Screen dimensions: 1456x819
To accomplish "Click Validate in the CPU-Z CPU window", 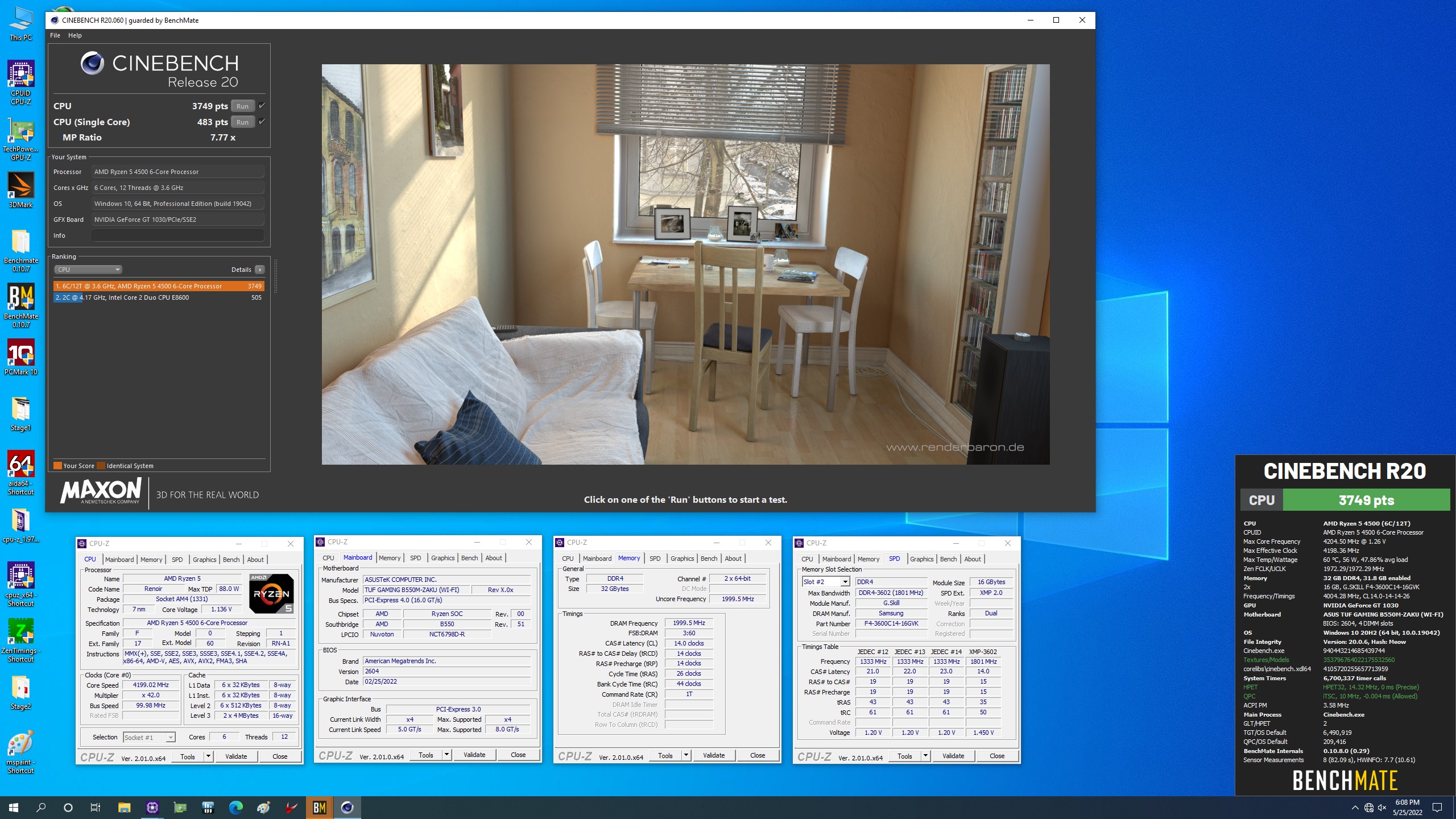I will point(236,756).
